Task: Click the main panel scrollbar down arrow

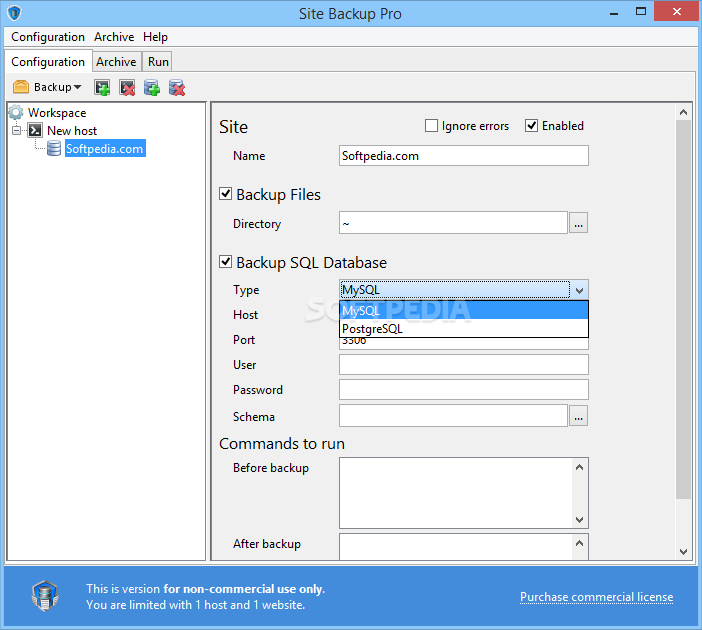Action: tap(683, 552)
